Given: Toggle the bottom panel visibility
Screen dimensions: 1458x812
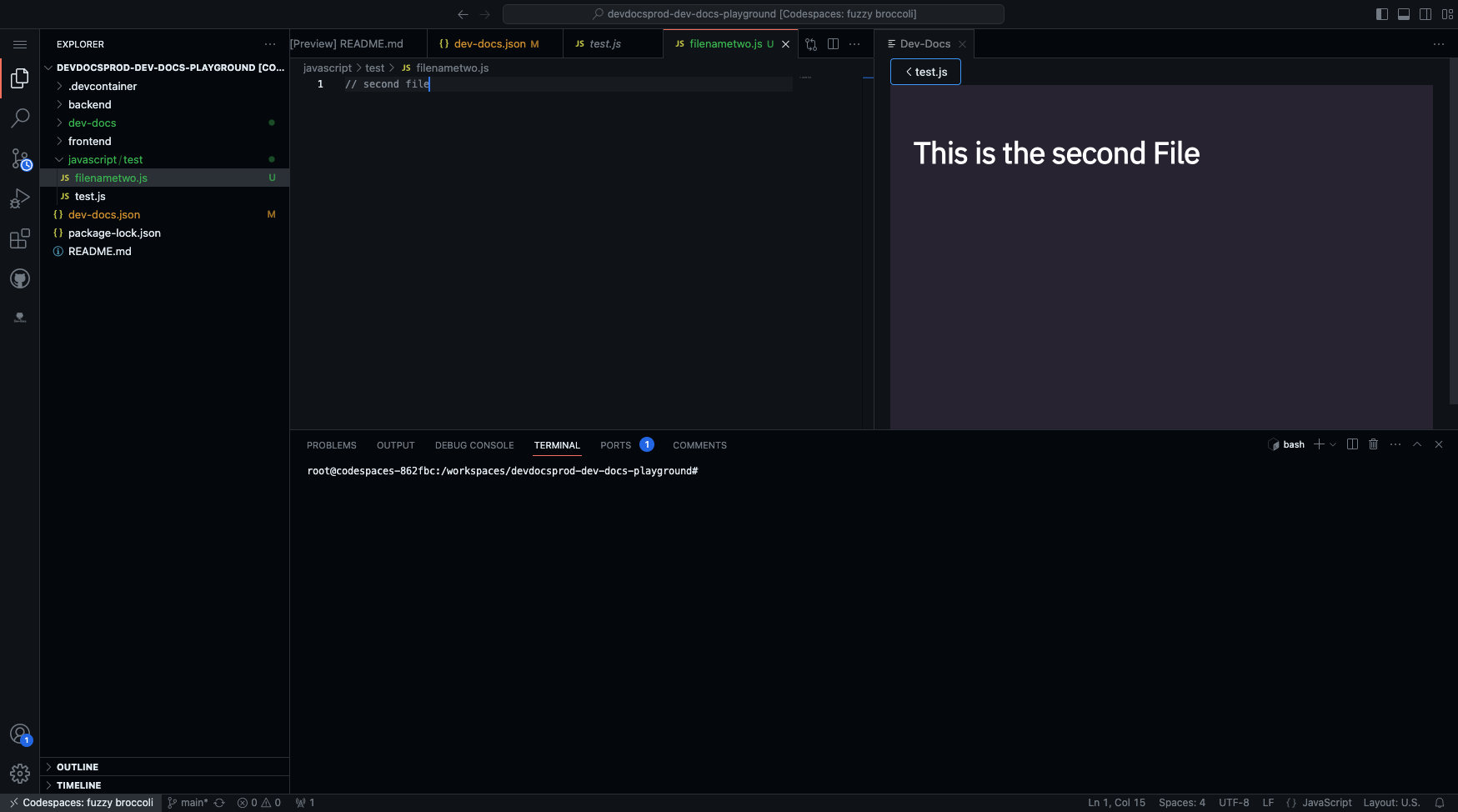Looking at the screenshot, I should point(1404,14).
